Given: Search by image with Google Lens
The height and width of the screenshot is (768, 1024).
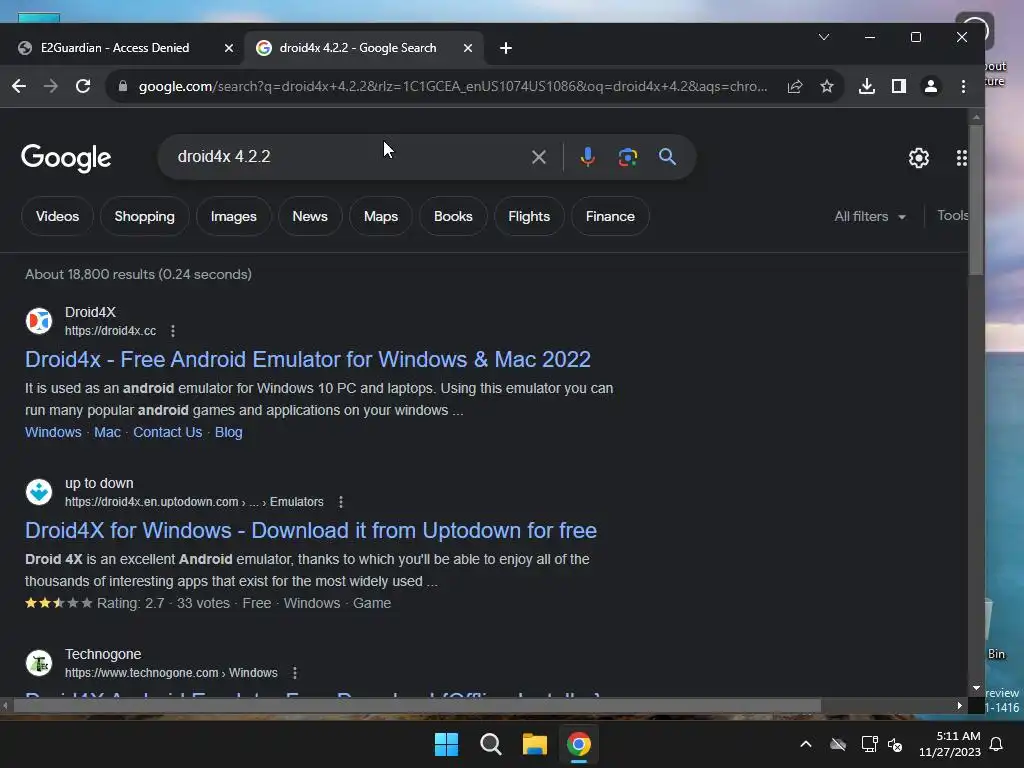Looking at the screenshot, I should (x=628, y=157).
